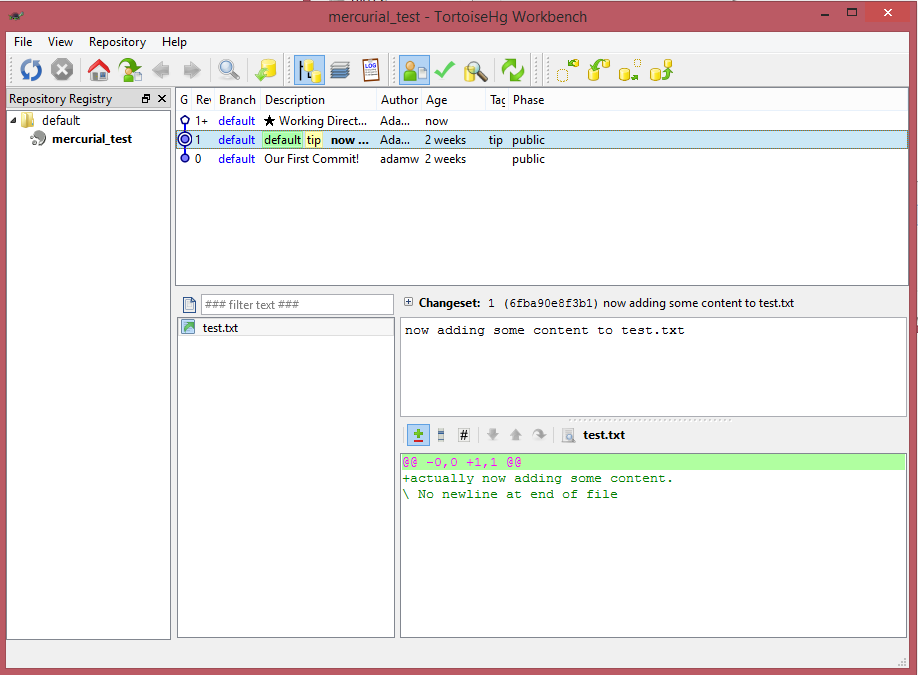
Task: Click the Author column header
Action: coord(399,100)
